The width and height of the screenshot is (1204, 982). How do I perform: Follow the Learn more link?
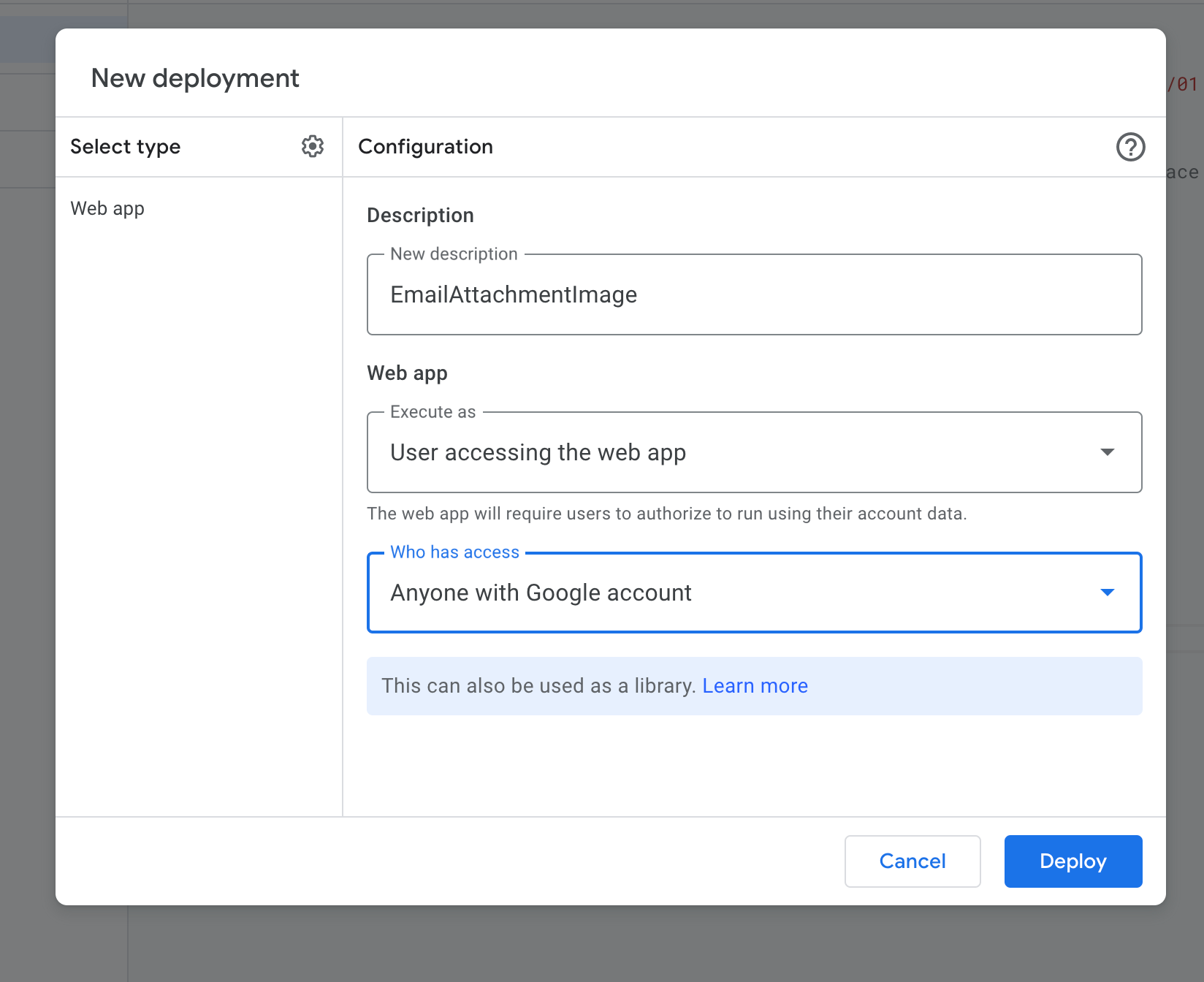pyautogui.click(x=755, y=685)
